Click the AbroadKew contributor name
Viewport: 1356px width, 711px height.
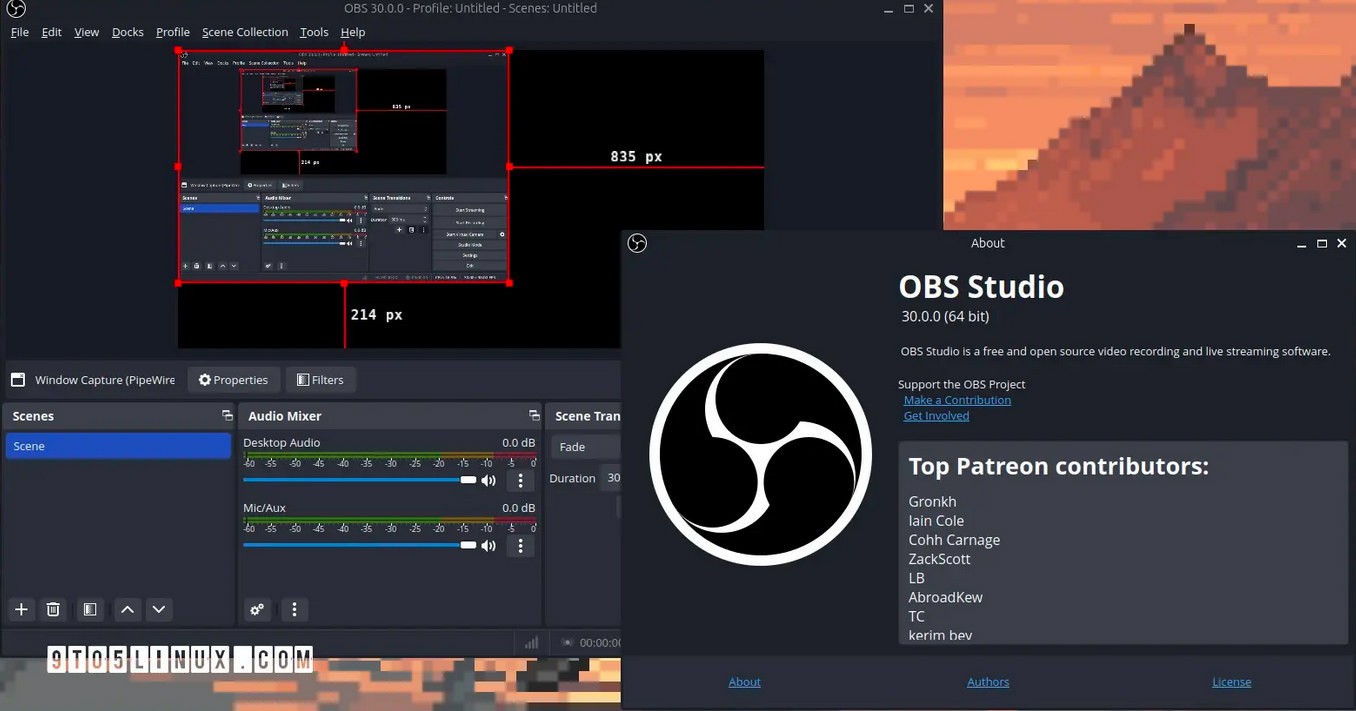click(945, 597)
